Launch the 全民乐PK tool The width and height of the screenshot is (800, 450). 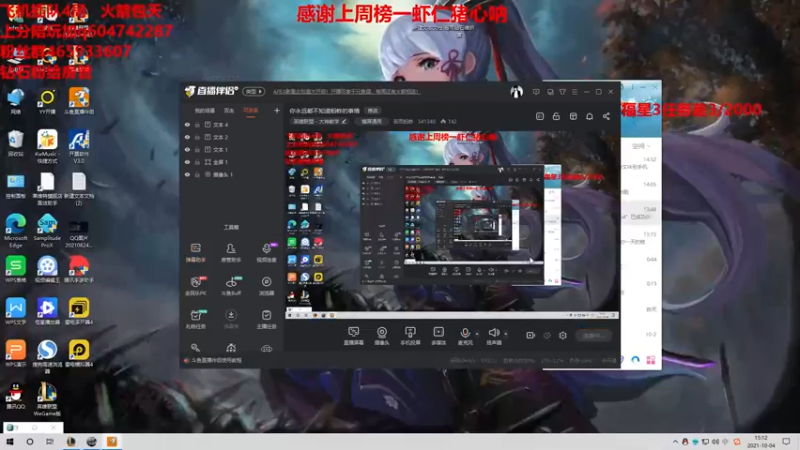[x=195, y=286]
